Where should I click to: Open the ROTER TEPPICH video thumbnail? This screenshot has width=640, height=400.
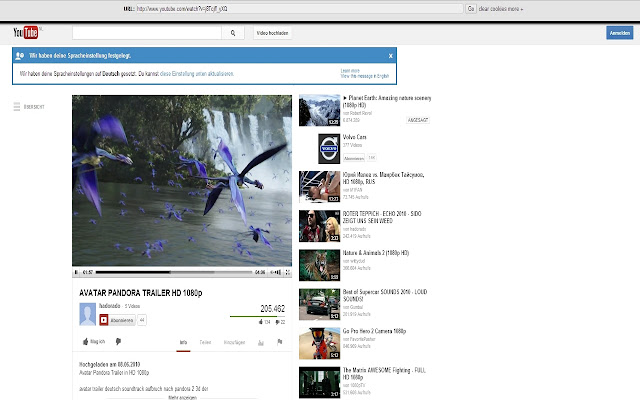[x=319, y=226]
